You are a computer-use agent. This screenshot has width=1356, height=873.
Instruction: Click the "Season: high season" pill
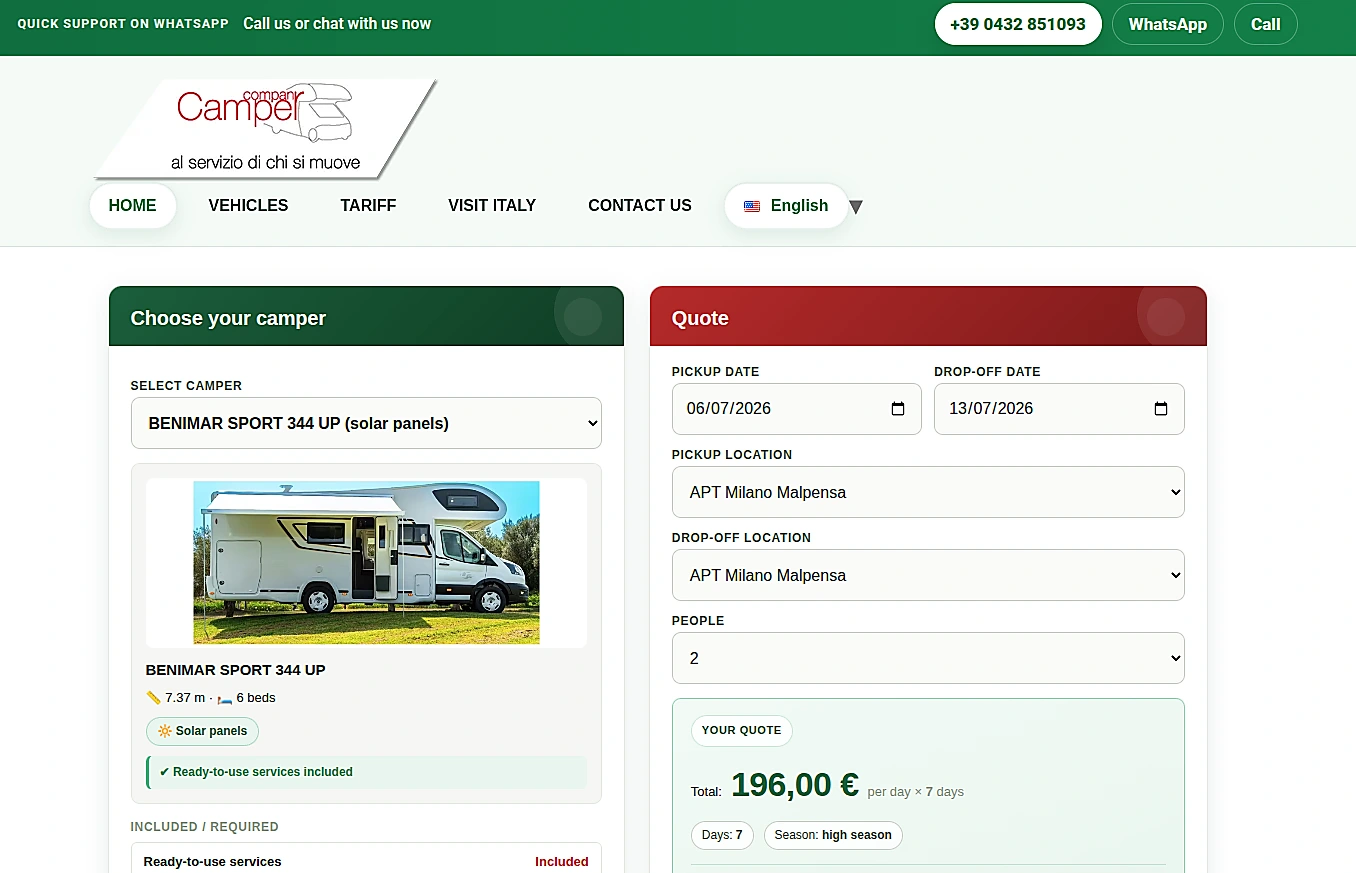tap(833, 835)
